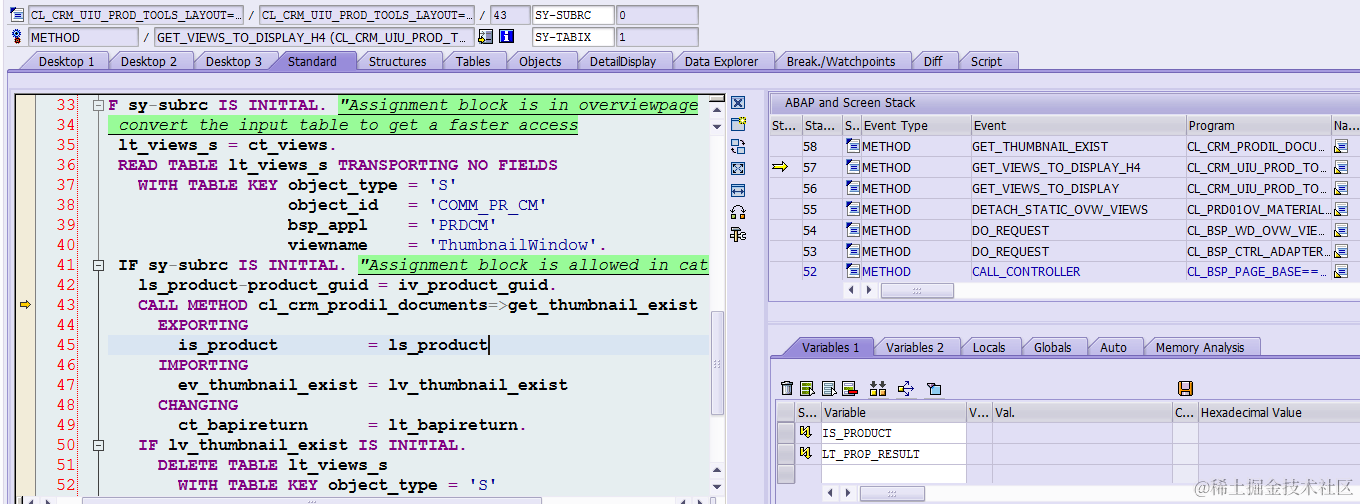Click the new tool icon beside code editor
Image resolution: width=1360 pixels, height=504 pixels.
pyautogui.click(x=738, y=125)
